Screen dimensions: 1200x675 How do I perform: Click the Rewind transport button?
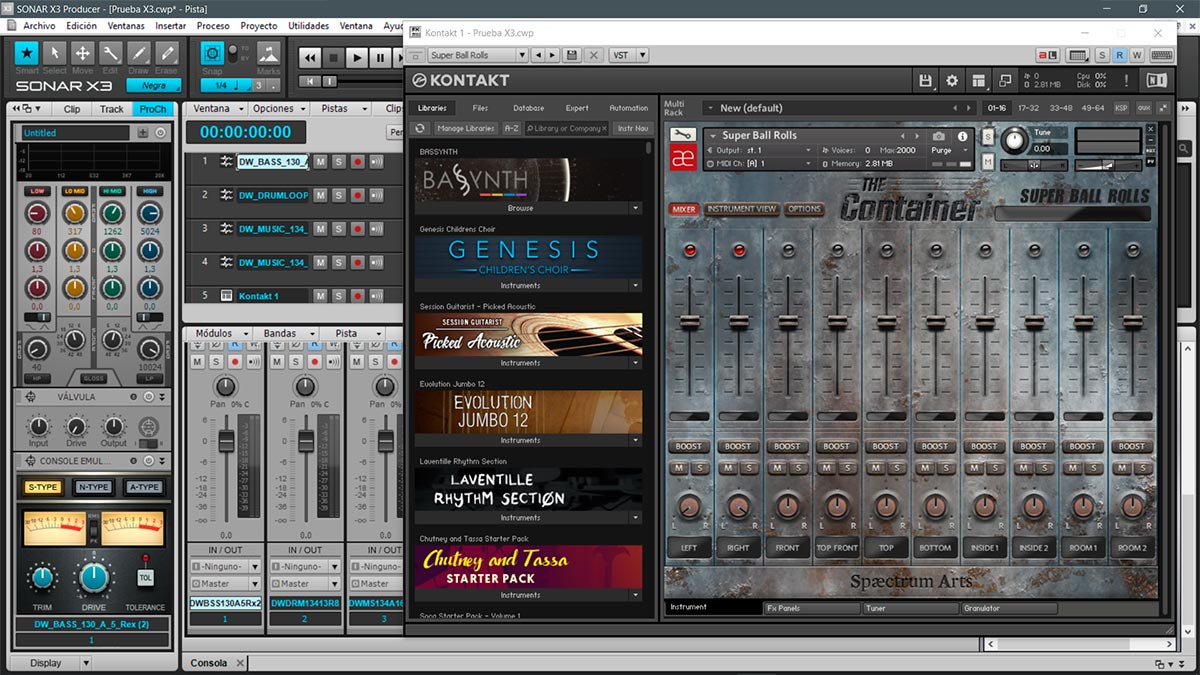click(310, 58)
